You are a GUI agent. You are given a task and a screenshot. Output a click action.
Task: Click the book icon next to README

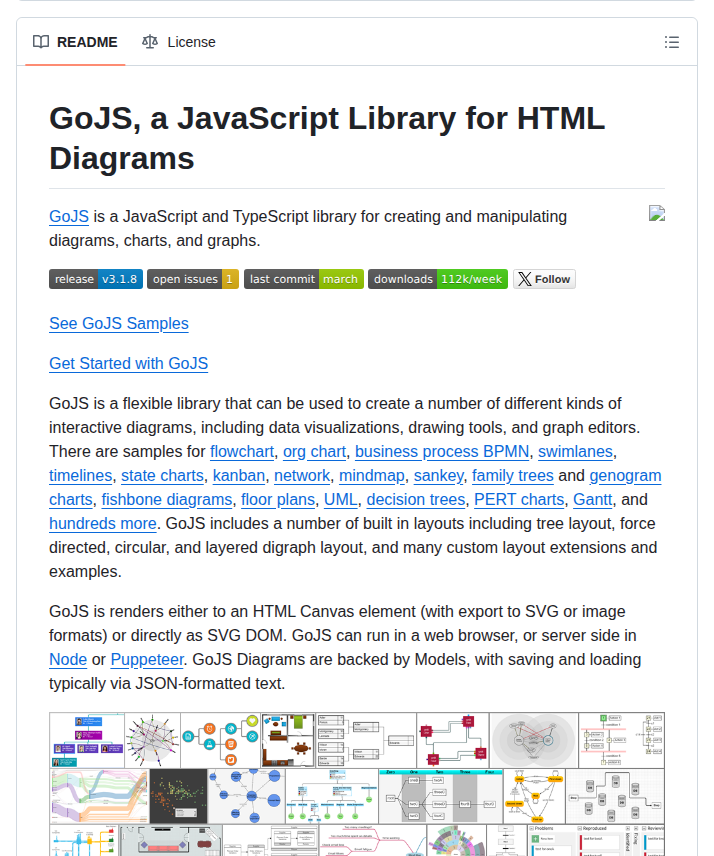(x=41, y=42)
